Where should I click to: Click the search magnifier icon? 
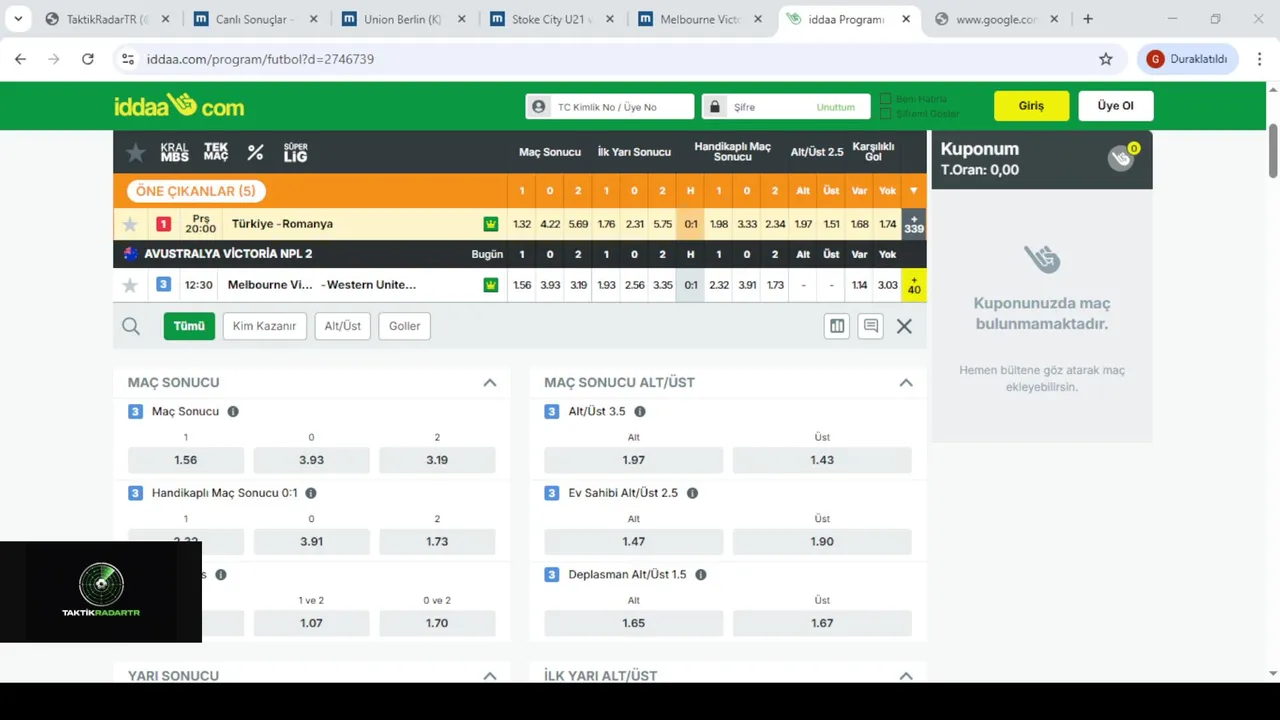point(131,326)
